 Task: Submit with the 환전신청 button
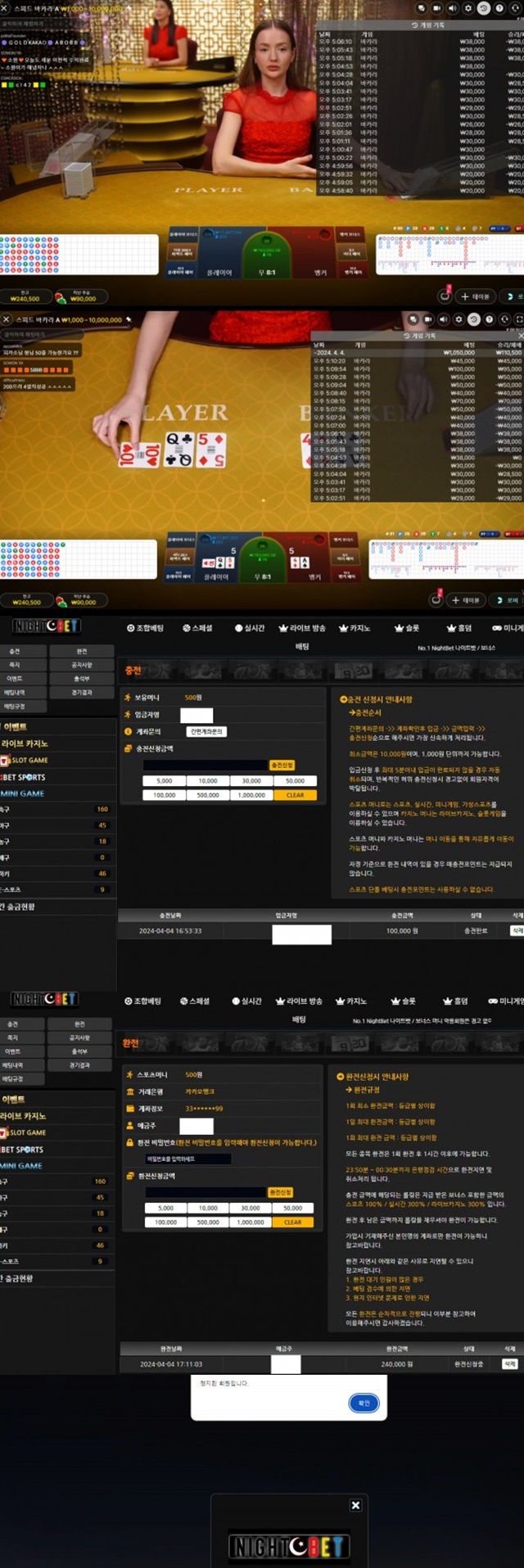point(280,1192)
